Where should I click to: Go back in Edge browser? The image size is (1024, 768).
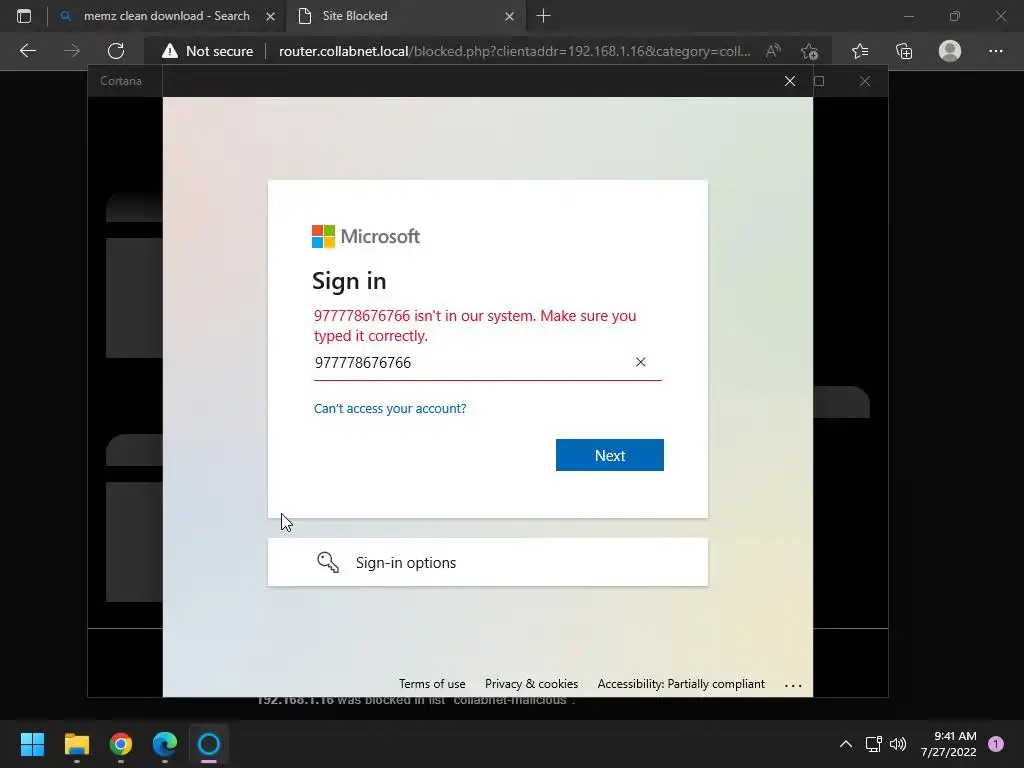tap(27, 51)
